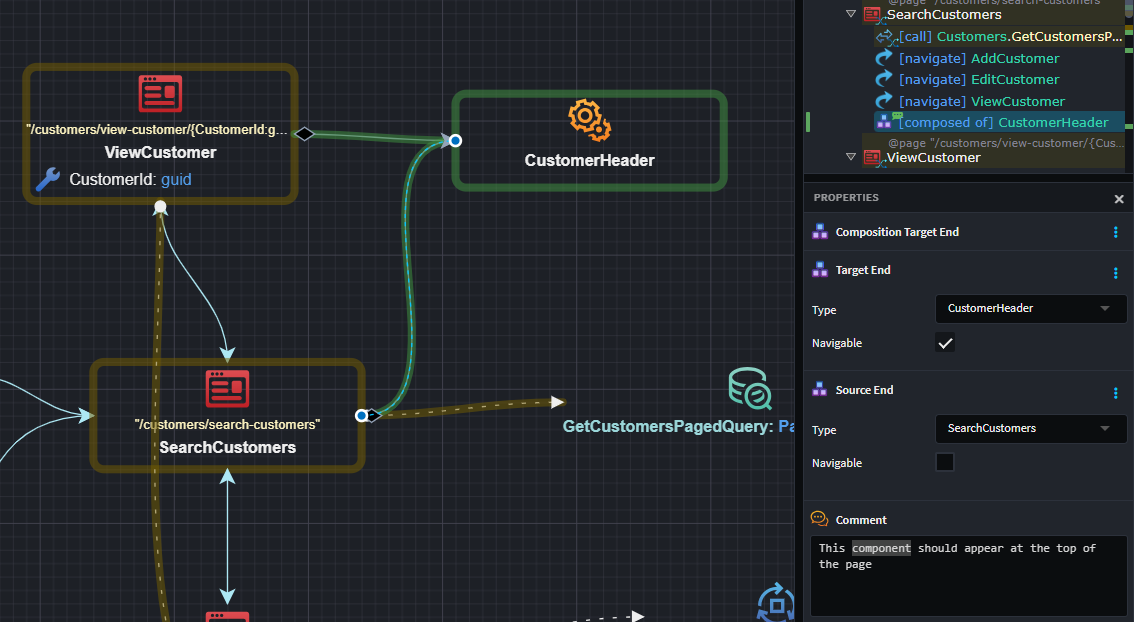
Task: Open Source End Type dropdown SearchCustomers
Action: (x=1031, y=429)
